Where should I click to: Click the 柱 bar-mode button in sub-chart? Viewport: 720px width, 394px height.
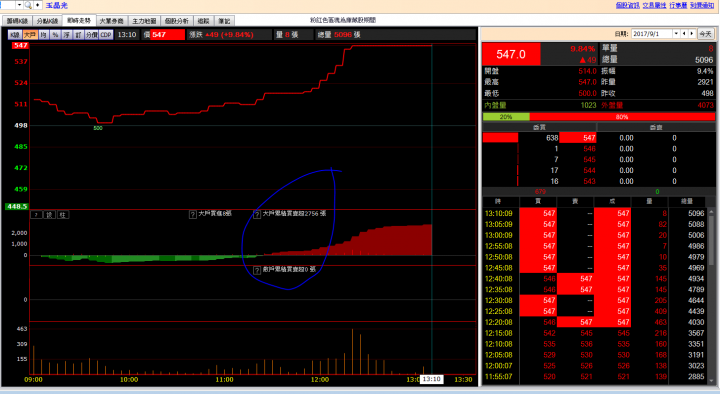(x=63, y=215)
